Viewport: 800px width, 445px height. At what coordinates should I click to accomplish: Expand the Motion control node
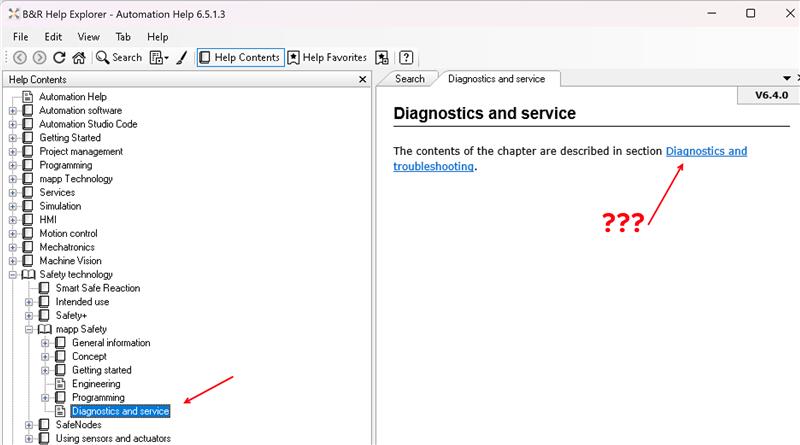click(13, 234)
